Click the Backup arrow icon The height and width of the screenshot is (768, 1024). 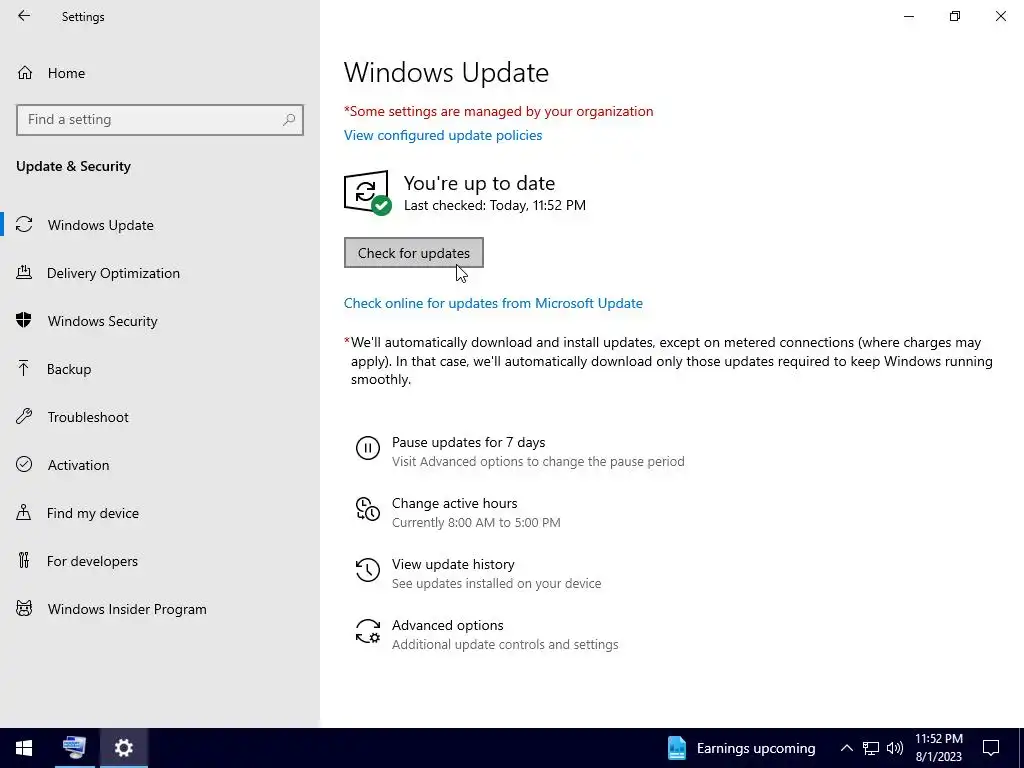click(24, 368)
